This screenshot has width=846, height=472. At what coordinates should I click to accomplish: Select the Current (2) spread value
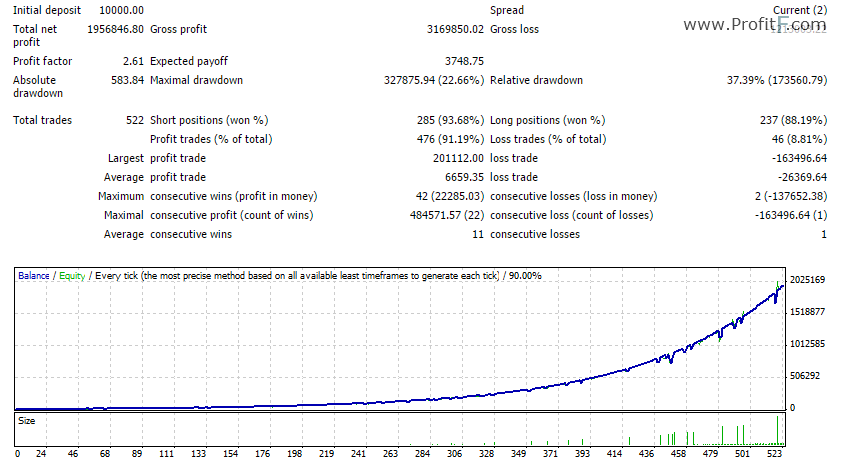(x=800, y=10)
